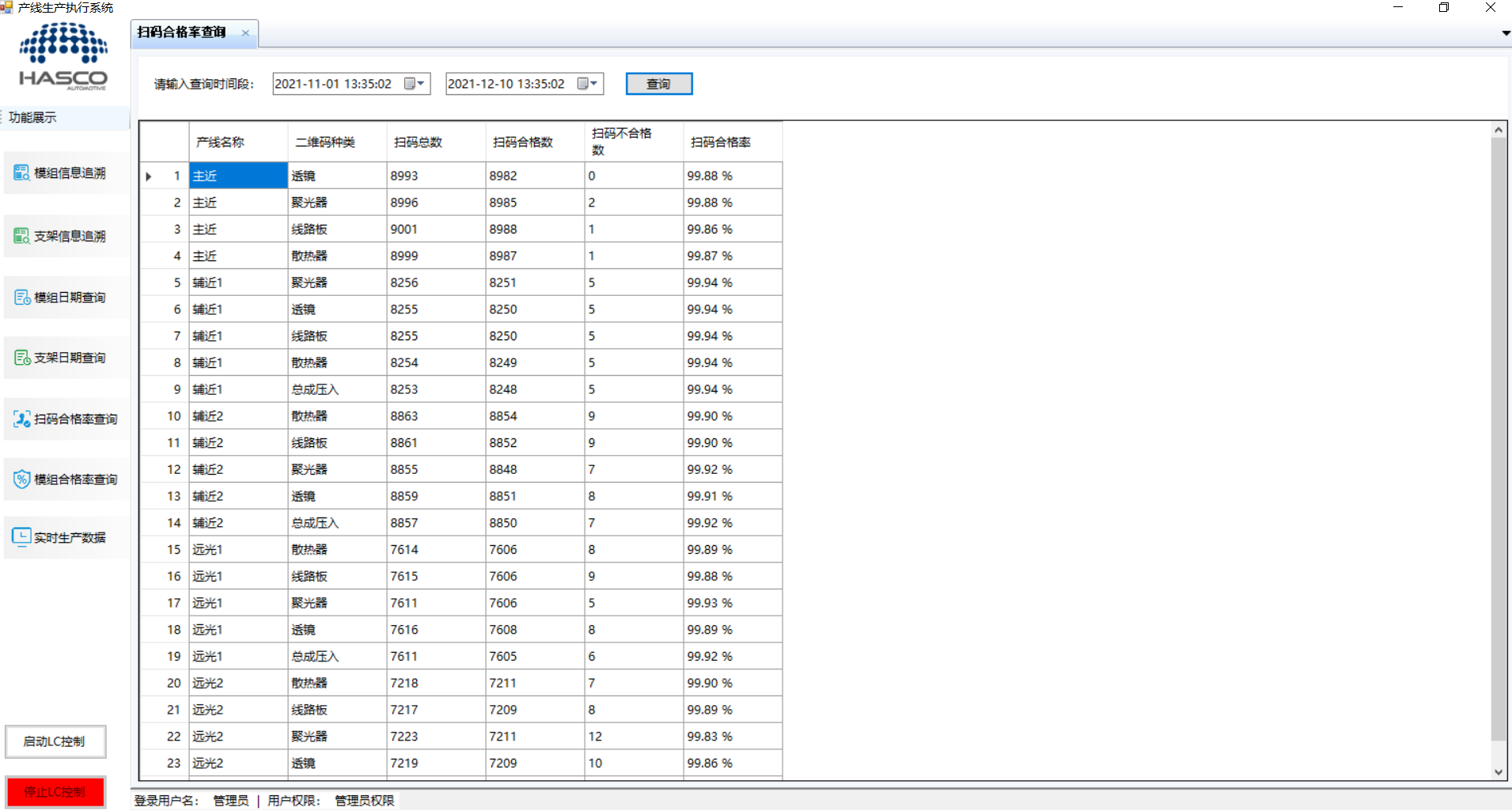Screen dimensions: 1512x811
Task: Click the start date time input field
Action: pos(336,84)
